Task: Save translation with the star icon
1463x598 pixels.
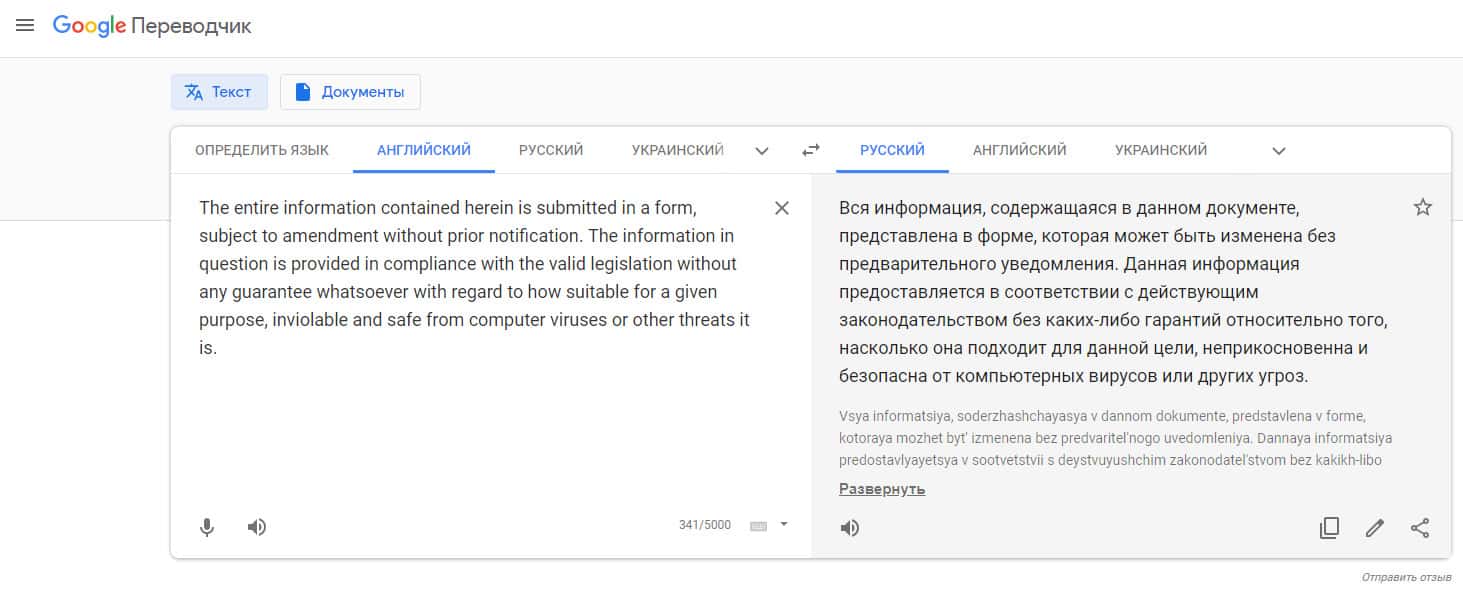Action: pyautogui.click(x=1423, y=208)
